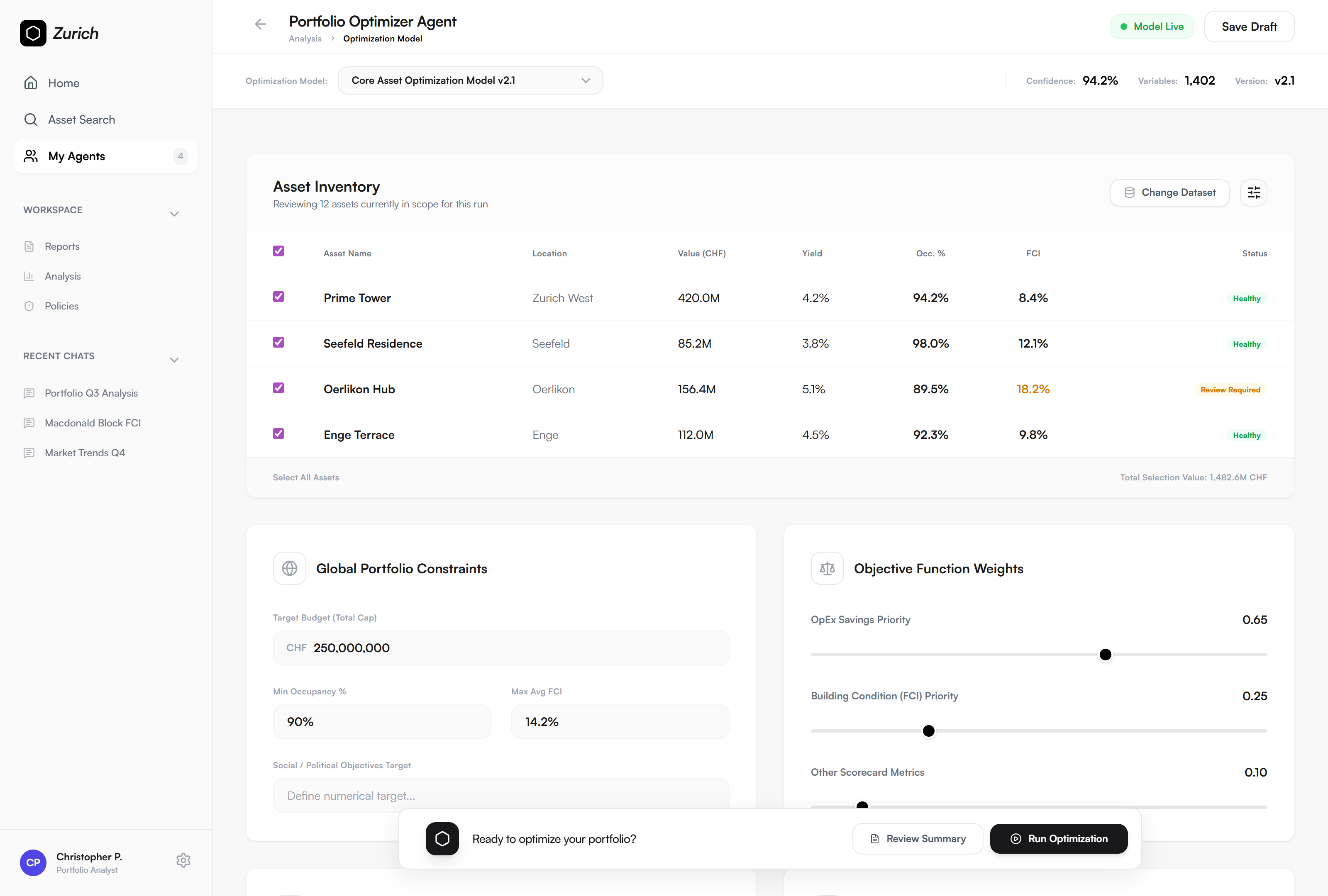
Task: Click the Total Selection Value text
Action: [1193, 477]
